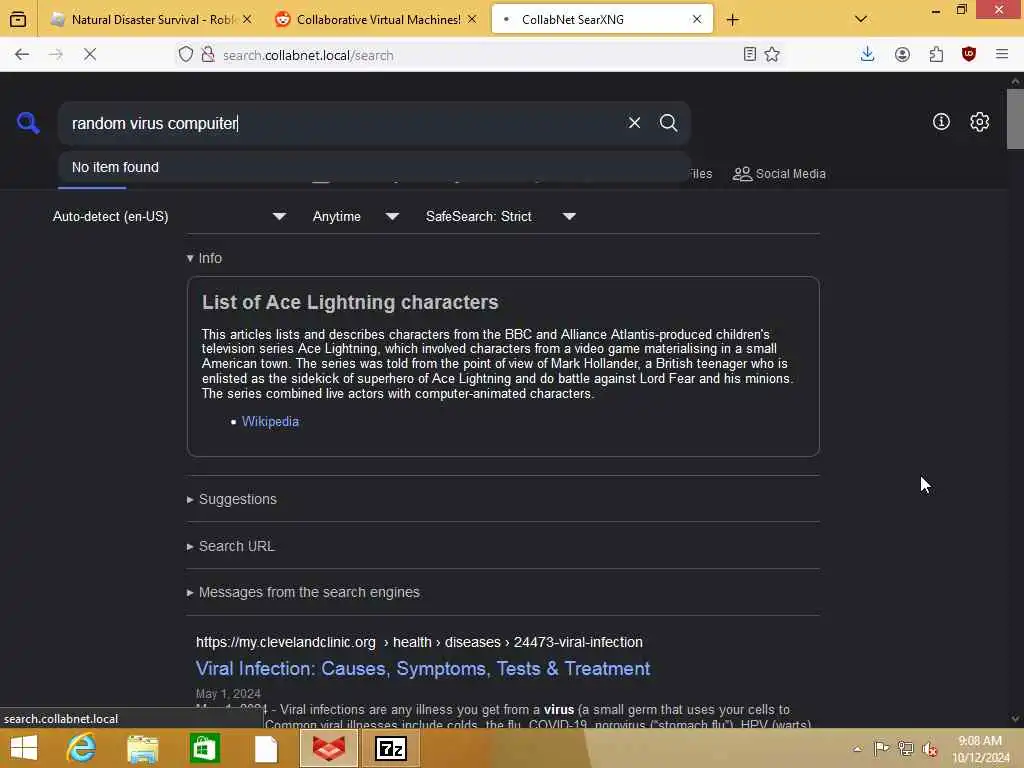Open the SearXNG about info icon
Viewport: 1024px width, 768px height.
(x=941, y=121)
